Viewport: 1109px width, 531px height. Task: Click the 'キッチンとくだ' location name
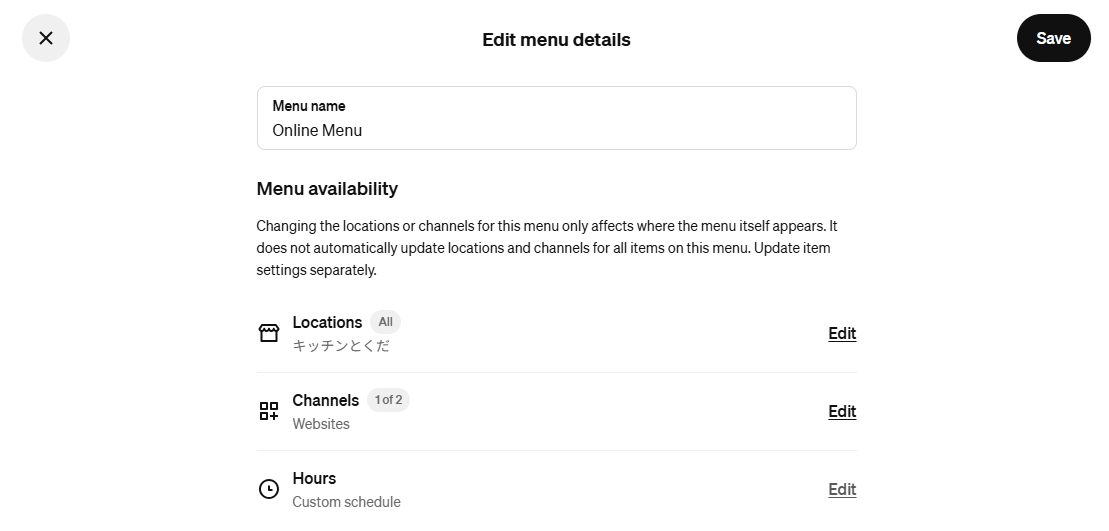[341, 346]
